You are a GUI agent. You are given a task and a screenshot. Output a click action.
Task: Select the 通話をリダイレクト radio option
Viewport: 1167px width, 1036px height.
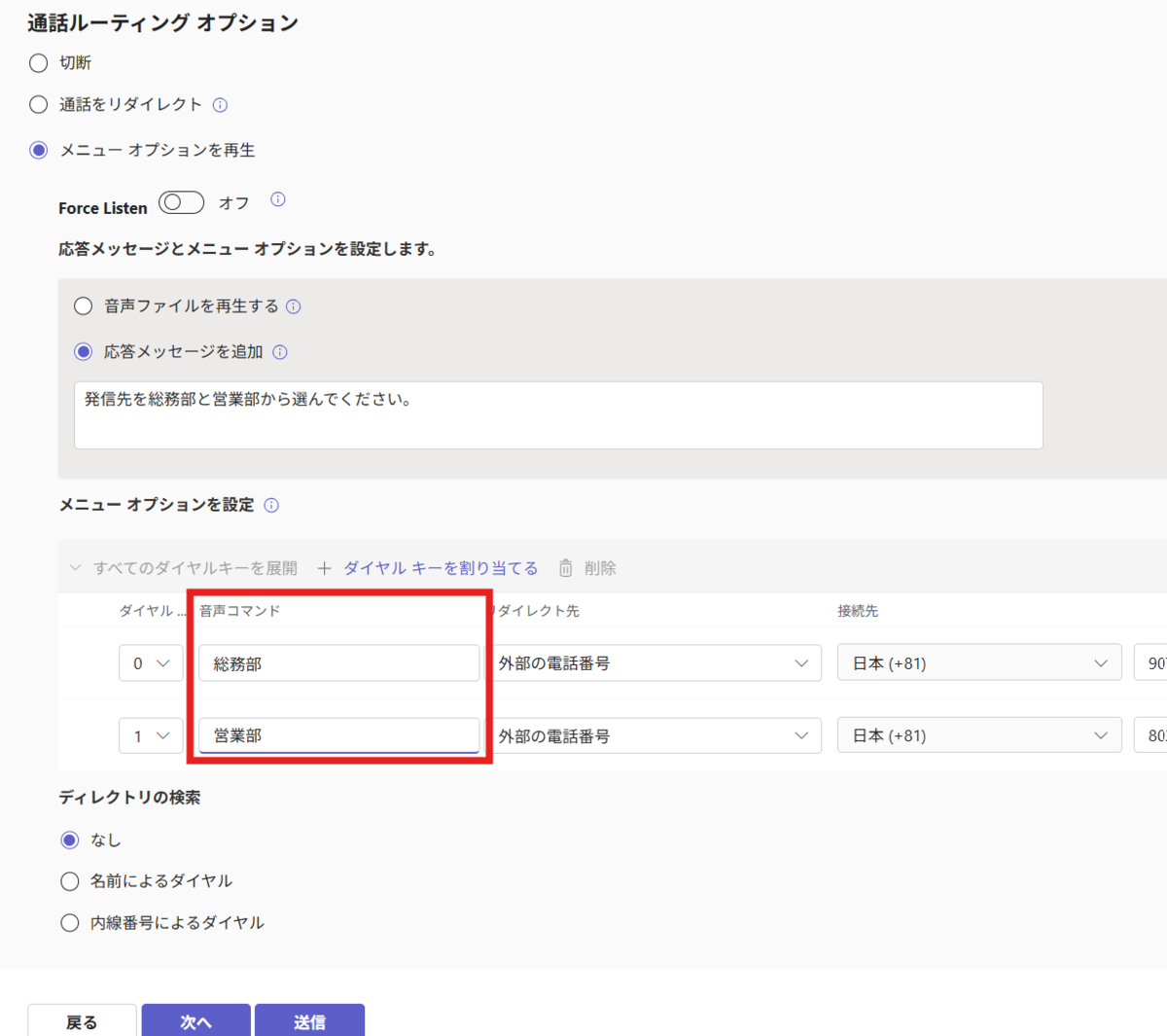pos(38,104)
